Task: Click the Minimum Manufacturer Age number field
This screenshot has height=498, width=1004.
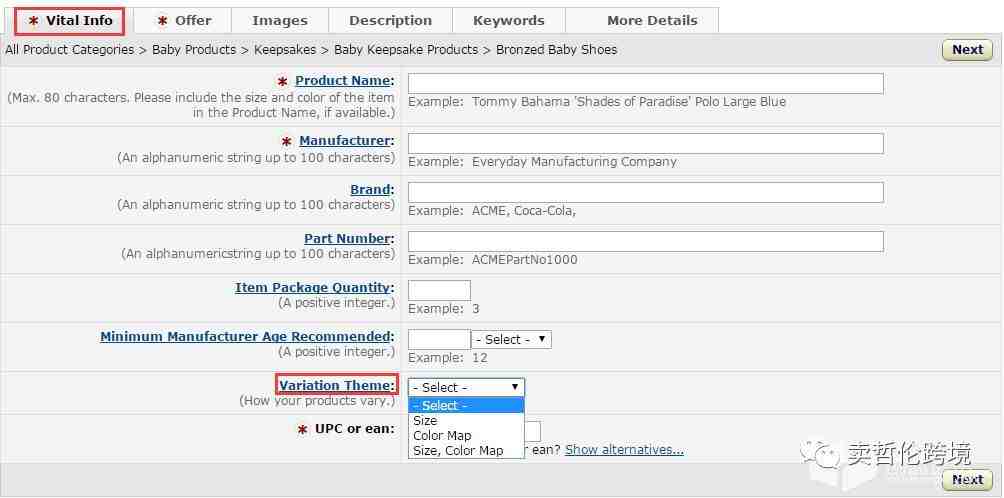Action: coord(439,339)
